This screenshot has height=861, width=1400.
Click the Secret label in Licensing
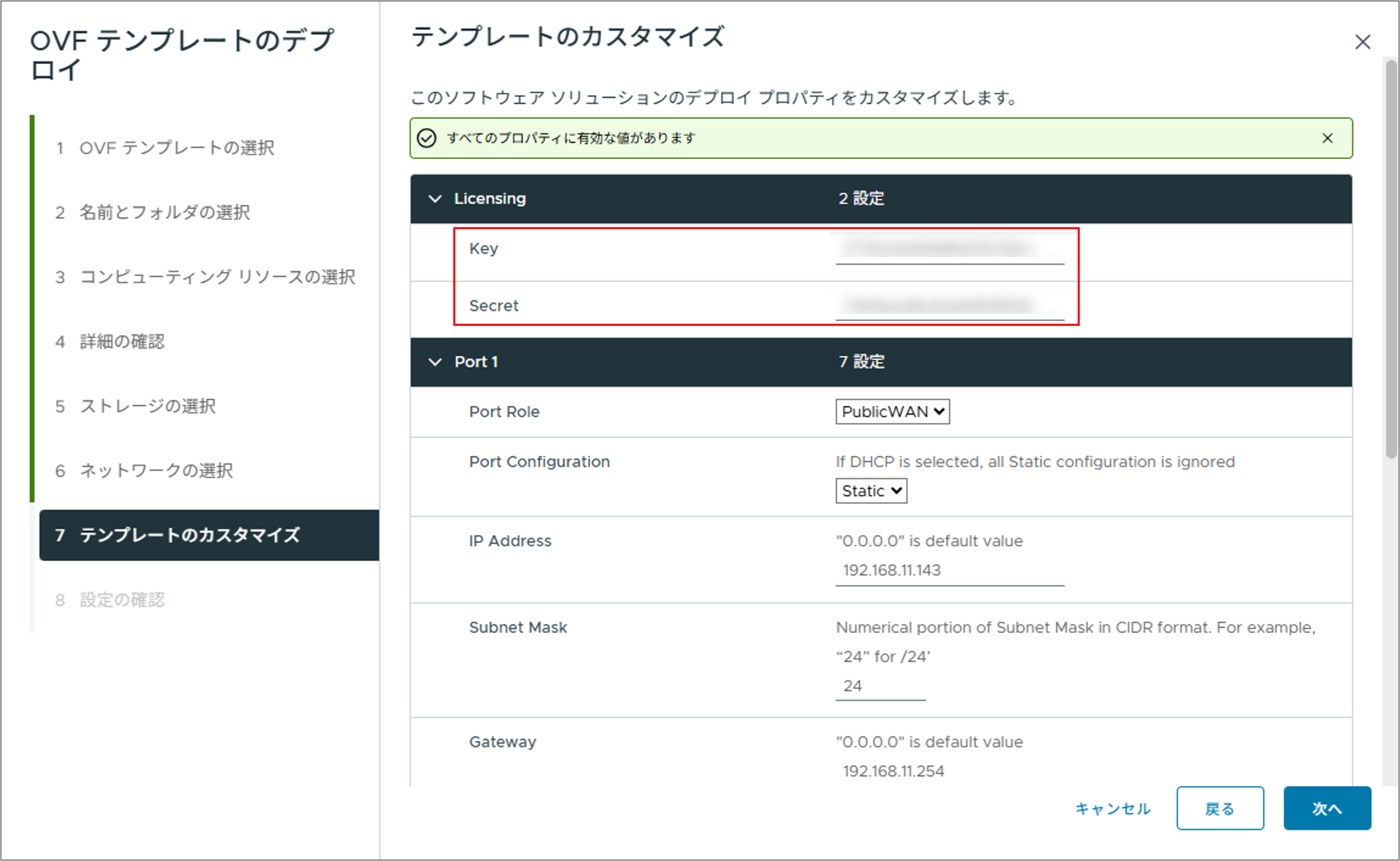coord(493,306)
